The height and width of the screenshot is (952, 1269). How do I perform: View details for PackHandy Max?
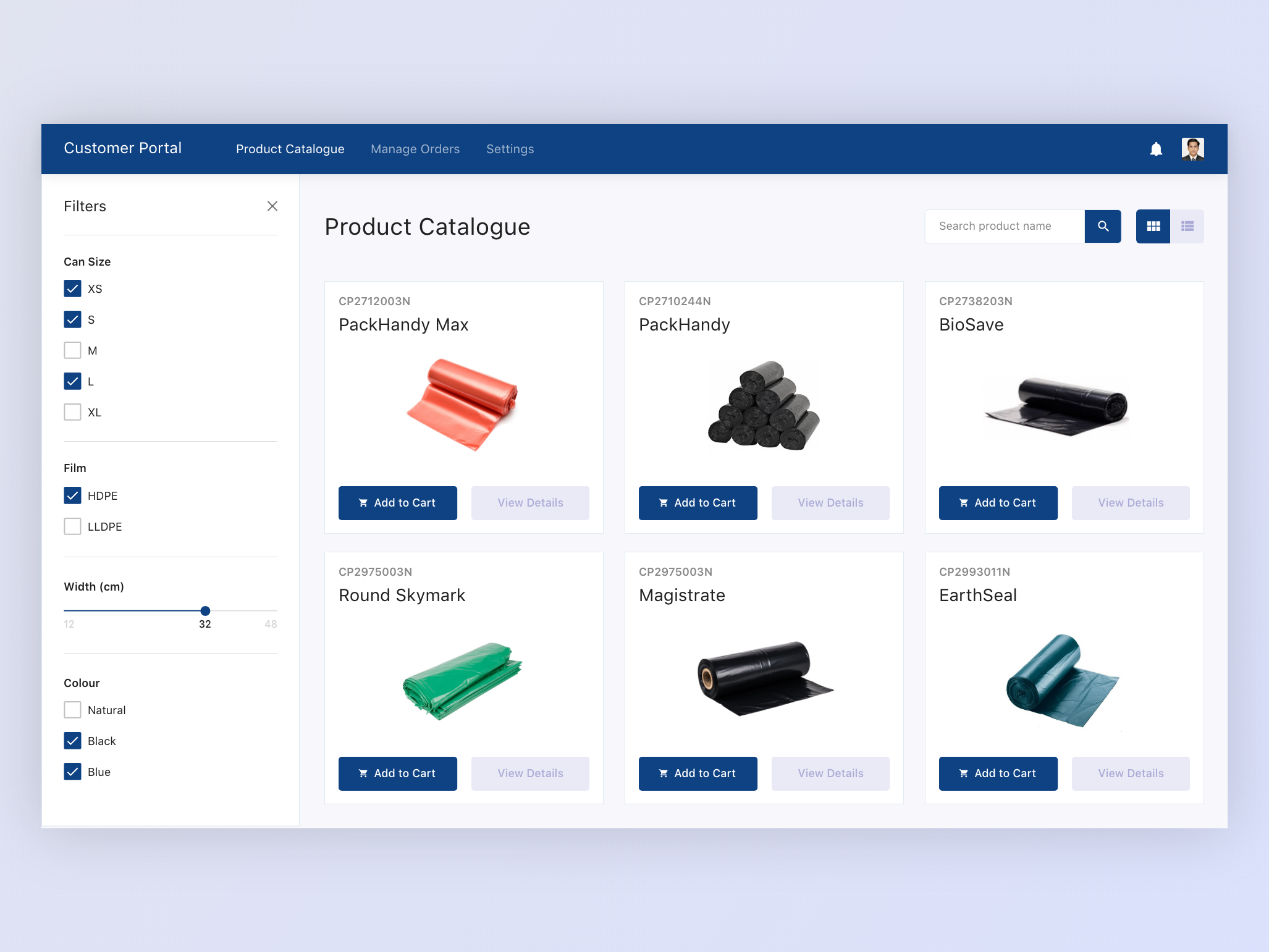[x=530, y=503]
